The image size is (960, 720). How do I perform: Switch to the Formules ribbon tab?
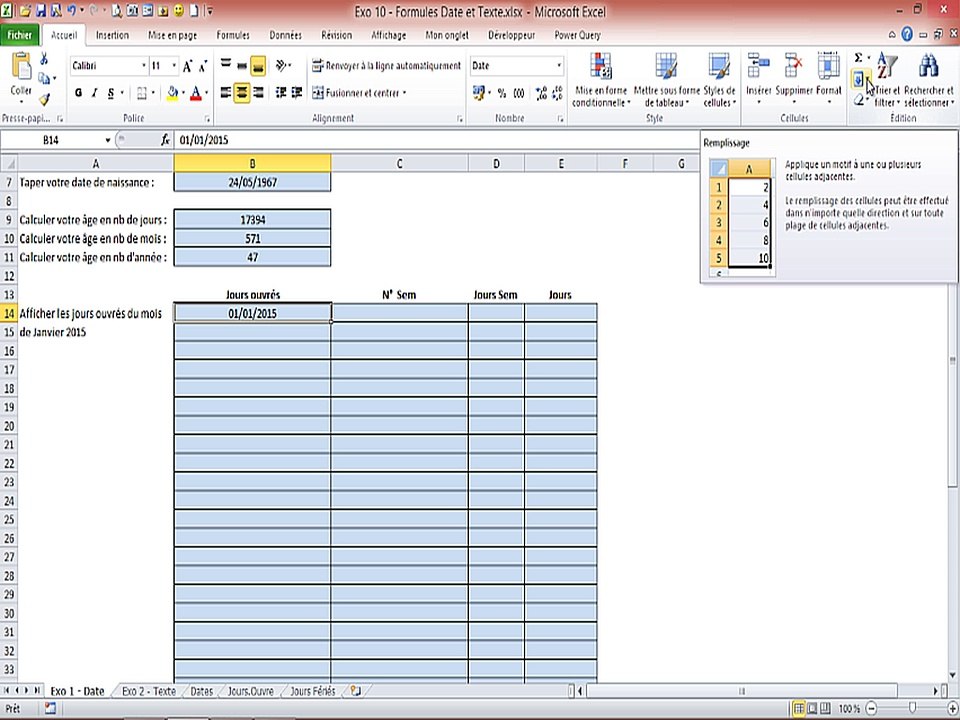coord(233,35)
